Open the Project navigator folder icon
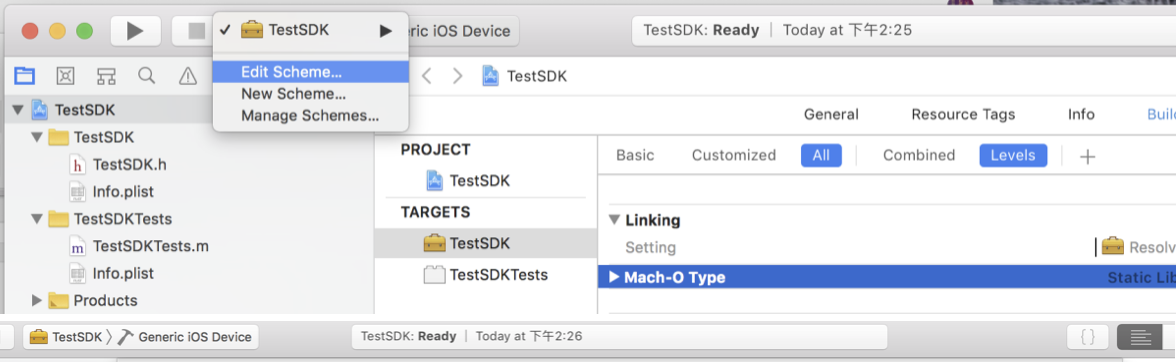 click(25, 75)
